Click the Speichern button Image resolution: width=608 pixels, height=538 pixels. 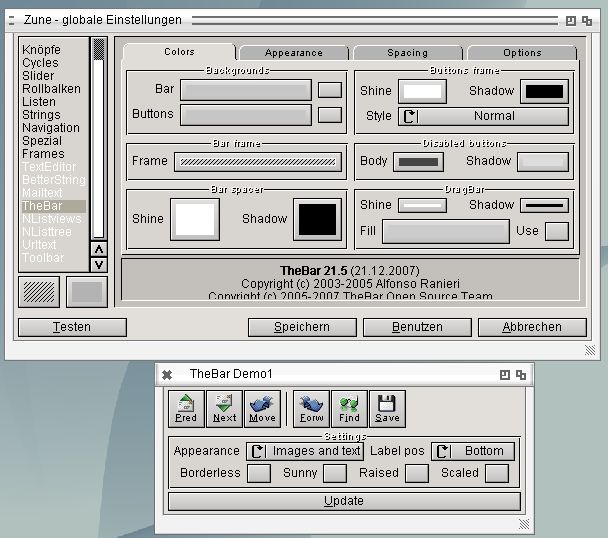tap(302, 327)
